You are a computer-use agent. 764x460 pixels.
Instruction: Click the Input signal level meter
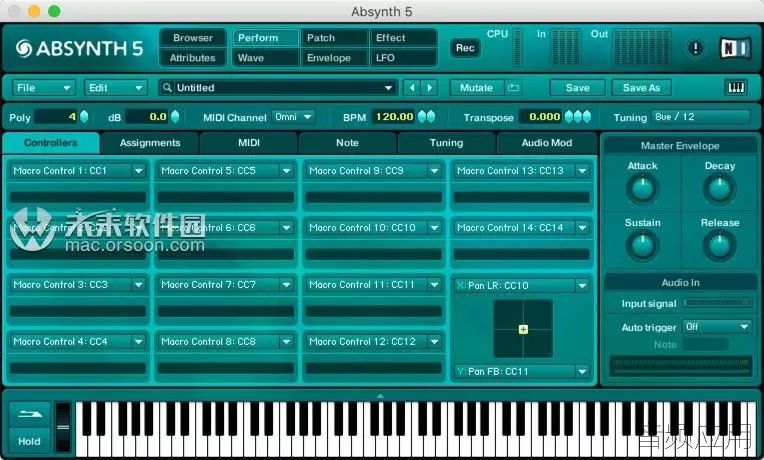[x=718, y=303]
